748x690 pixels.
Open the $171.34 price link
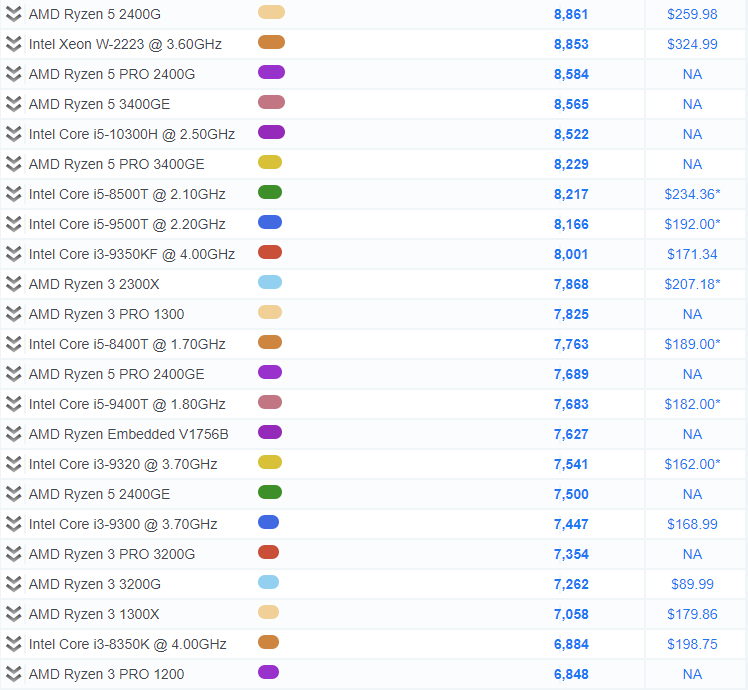pyautogui.click(x=692, y=254)
